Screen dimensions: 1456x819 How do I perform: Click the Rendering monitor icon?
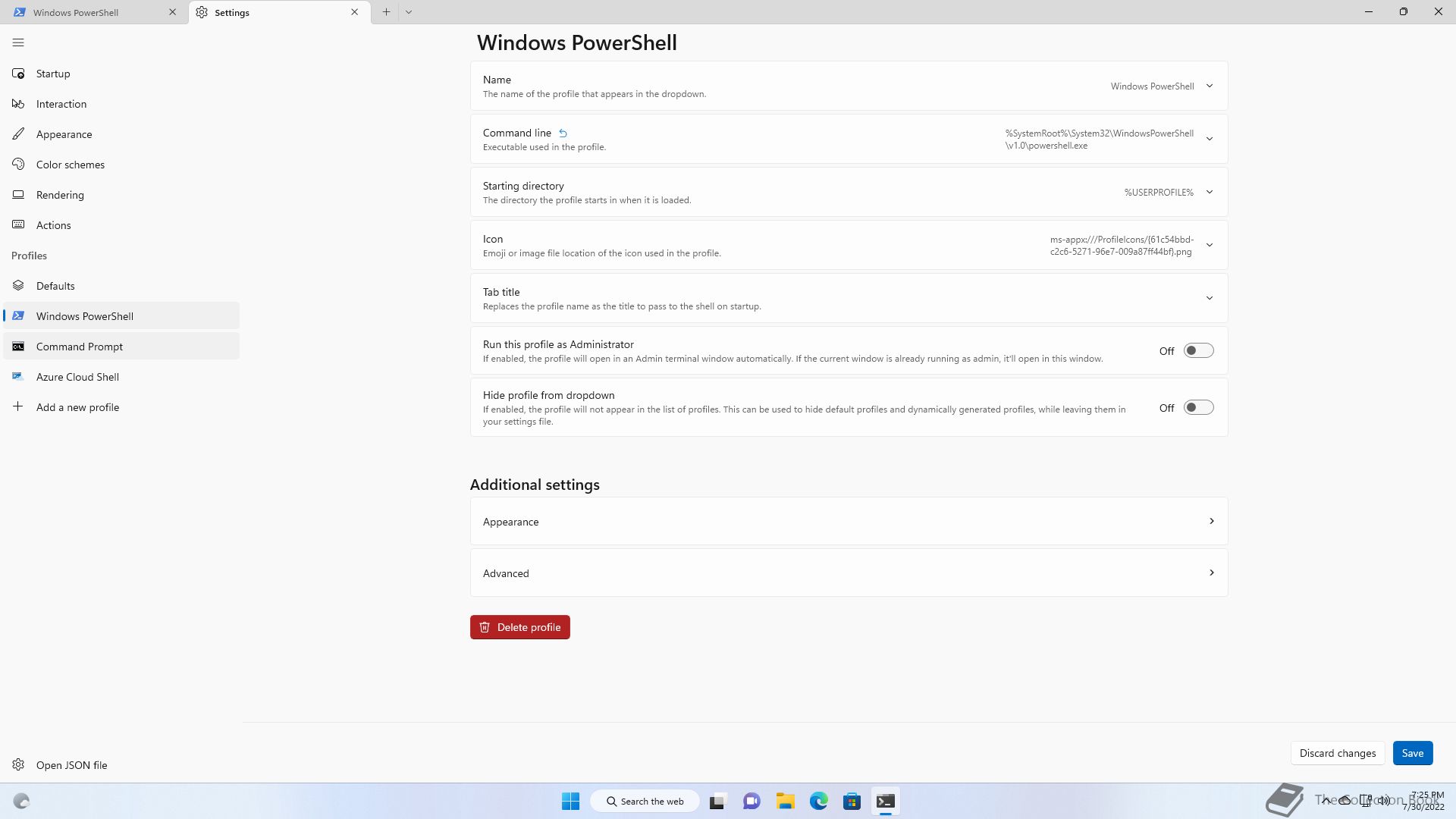(x=18, y=195)
